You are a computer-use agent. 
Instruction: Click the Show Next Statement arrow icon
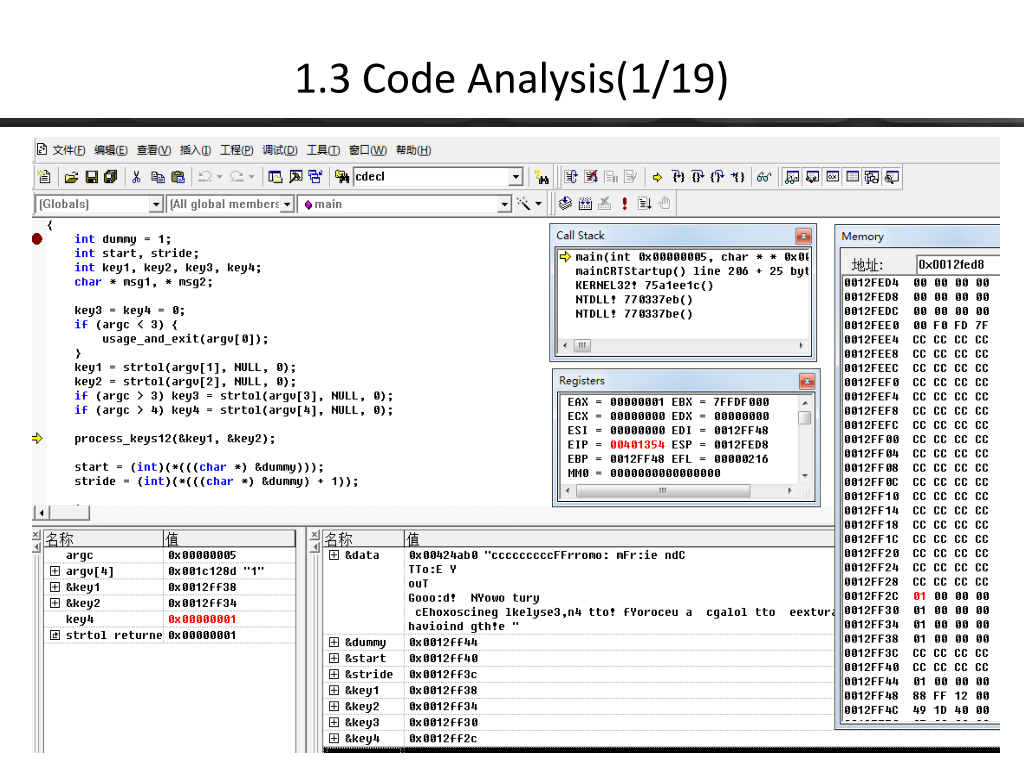pos(658,177)
